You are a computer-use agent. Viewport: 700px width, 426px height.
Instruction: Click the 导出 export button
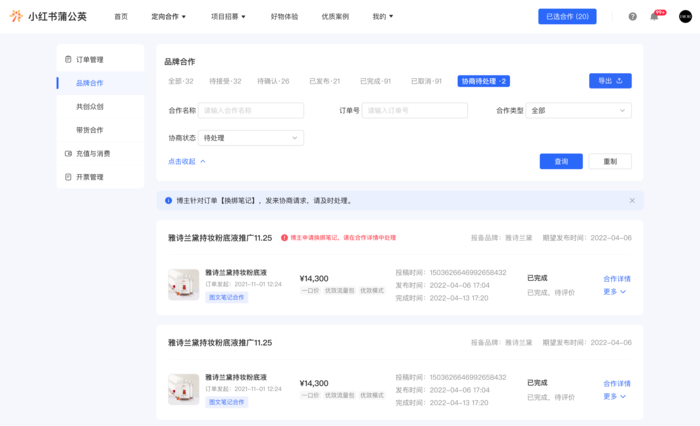point(610,81)
